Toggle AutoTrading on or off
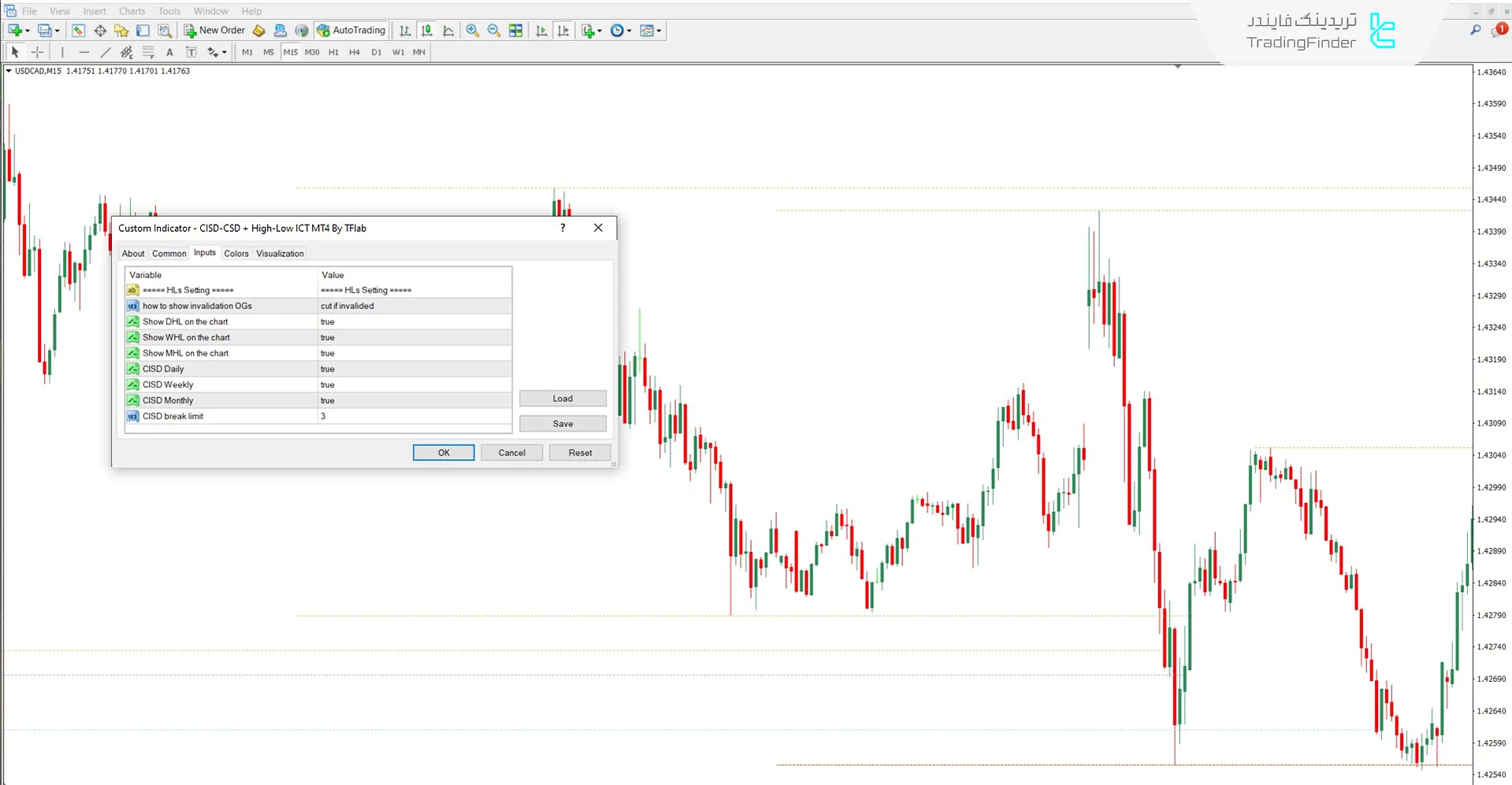 coord(351,30)
